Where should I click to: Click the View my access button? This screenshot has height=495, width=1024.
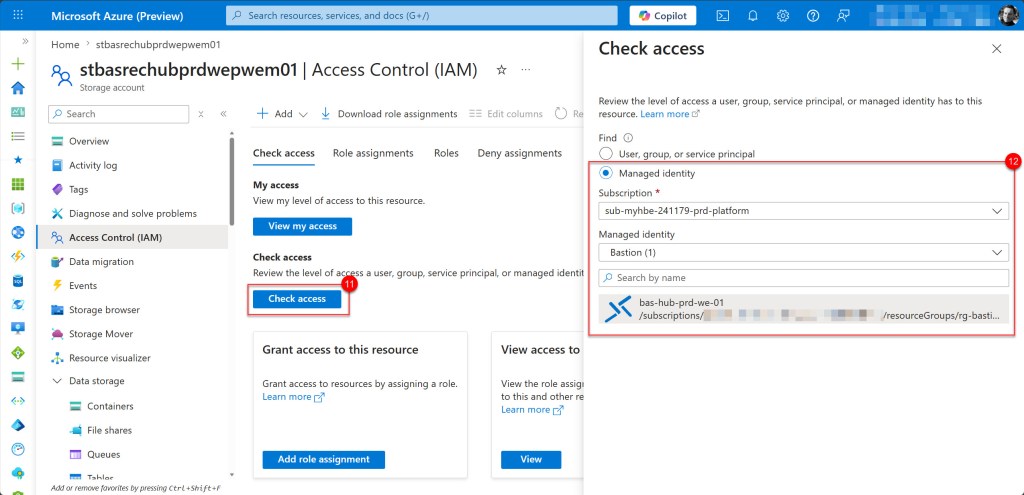tap(302, 226)
